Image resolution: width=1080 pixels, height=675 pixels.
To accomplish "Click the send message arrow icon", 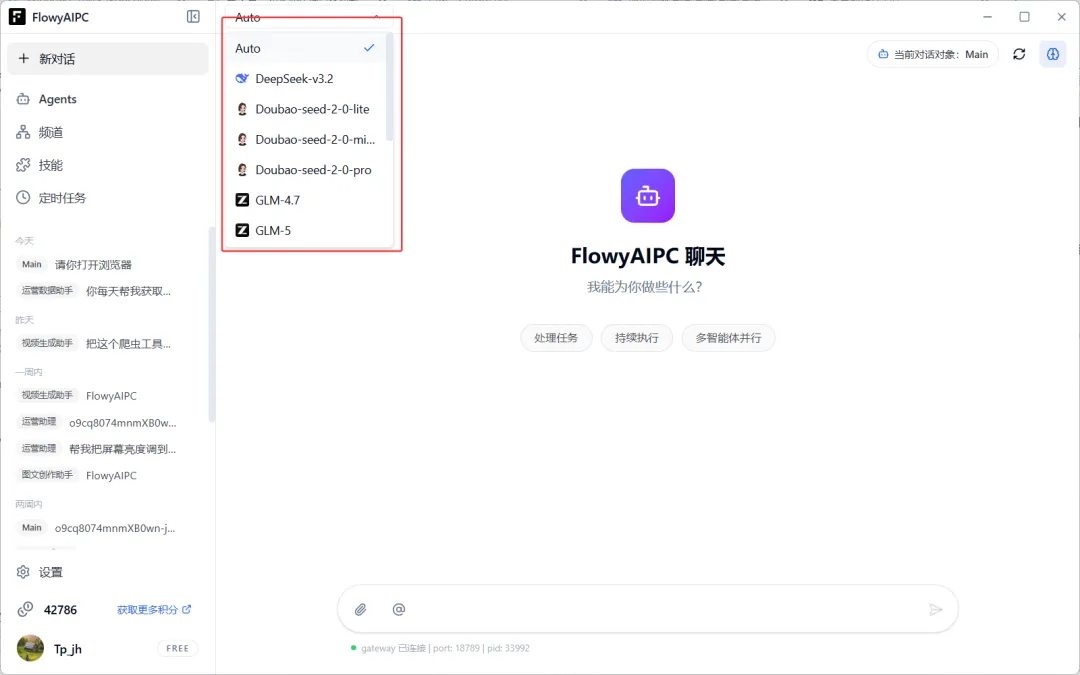I will click(x=935, y=610).
